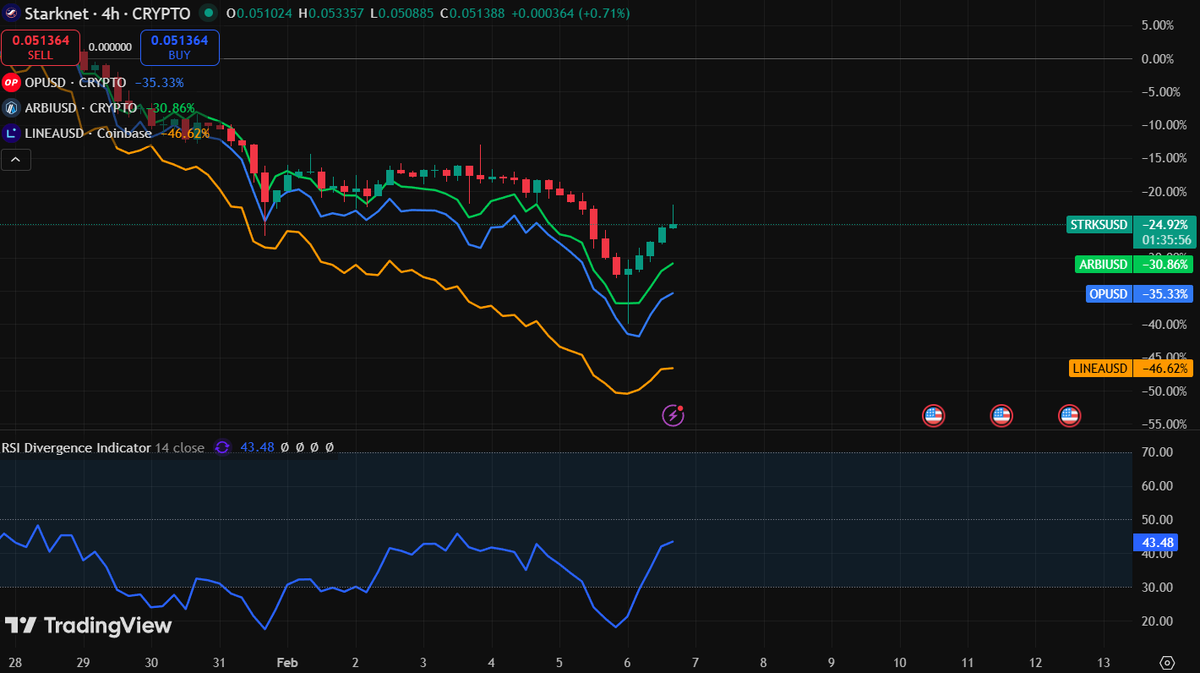Click the '14 close' RSI parameters
The width and height of the screenshot is (1200, 673).
point(180,448)
